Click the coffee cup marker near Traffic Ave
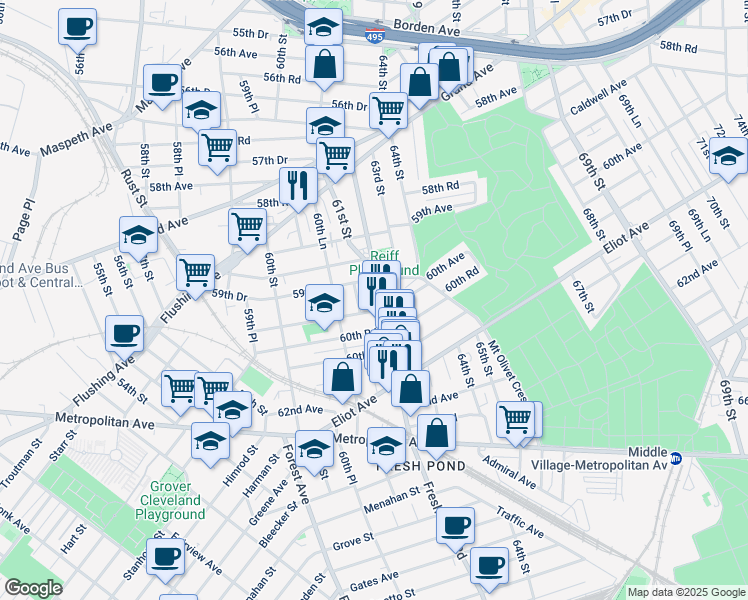 click(x=454, y=525)
